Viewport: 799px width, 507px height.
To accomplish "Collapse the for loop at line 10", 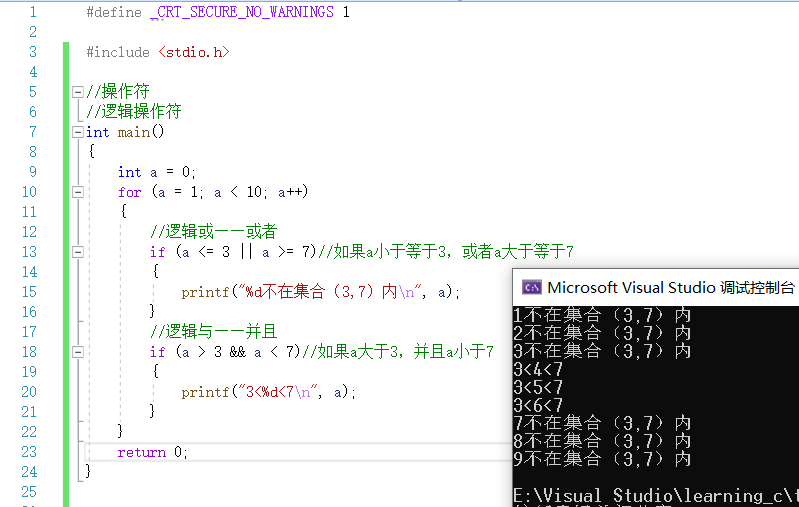I will coord(77,192).
